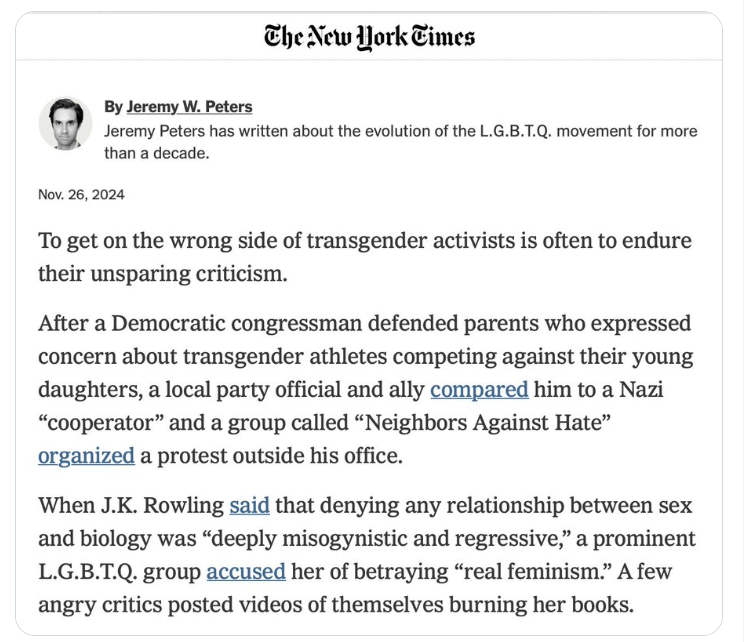Follow the "compared" hyperlink

click(479, 390)
